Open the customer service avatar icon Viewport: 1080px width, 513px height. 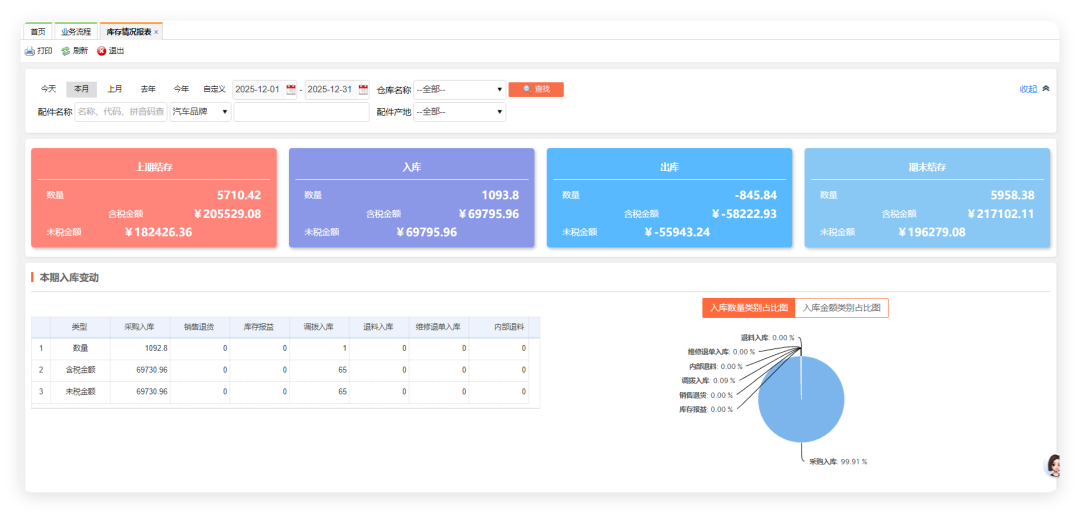(x=1054, y=466)
